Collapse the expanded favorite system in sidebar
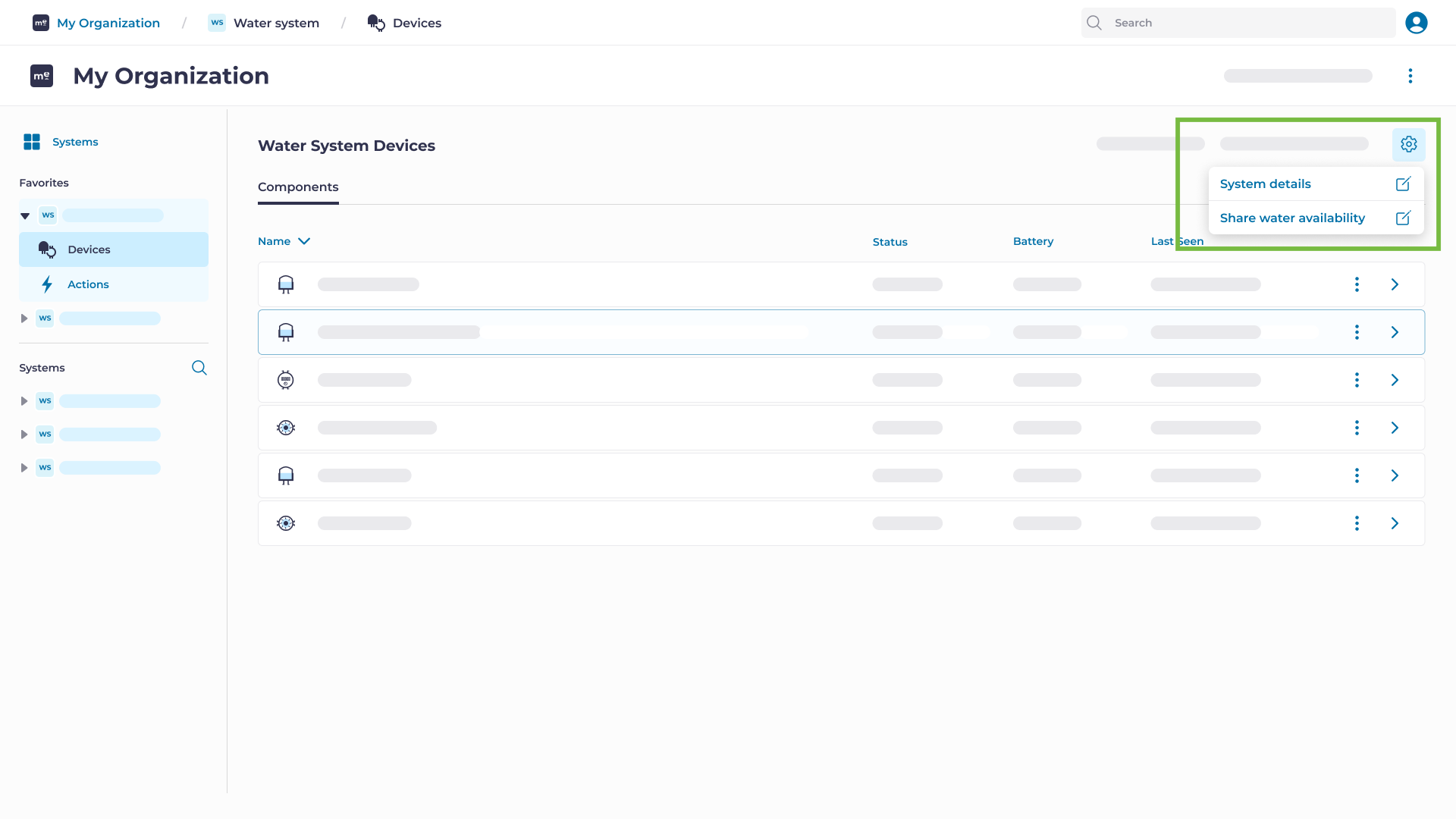Screen dimensions: 1456x819 pos(25,216)
